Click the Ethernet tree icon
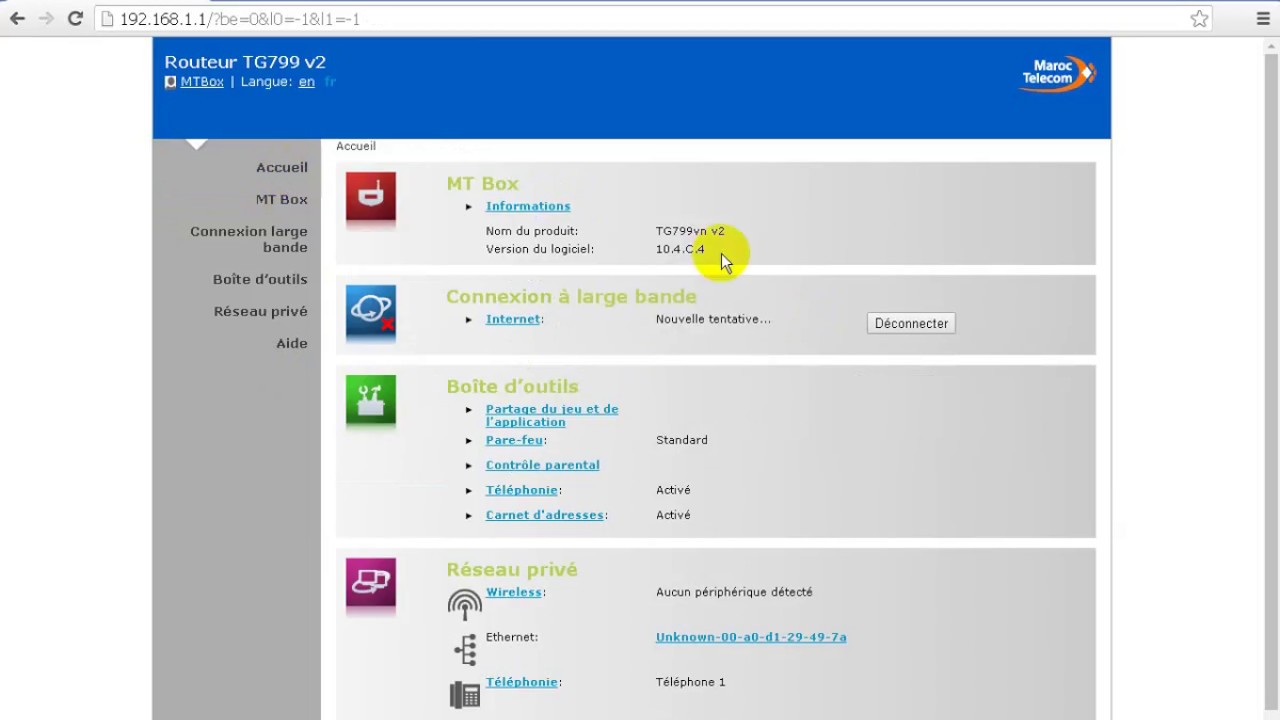Viewport: 1280px width, 720px height. tap(465, 650)
